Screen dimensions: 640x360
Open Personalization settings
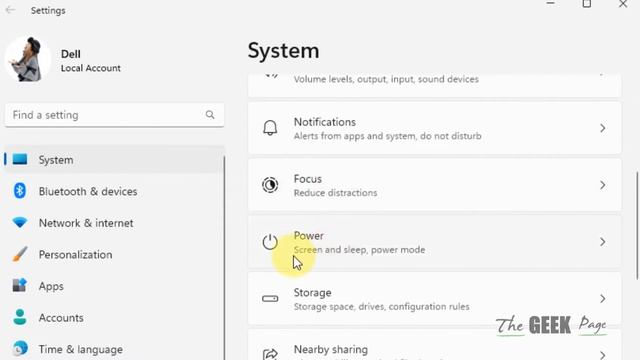coord(114,254)
